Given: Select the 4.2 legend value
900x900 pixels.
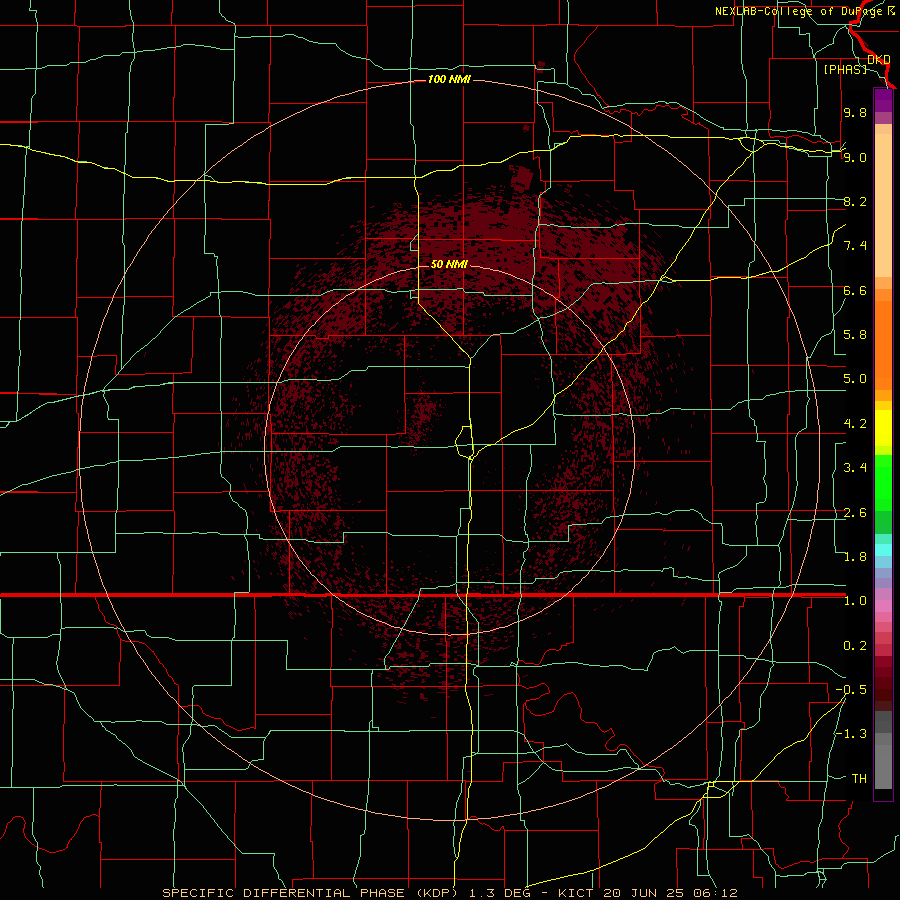Looking at the screenshot, I should pos(855,424).
